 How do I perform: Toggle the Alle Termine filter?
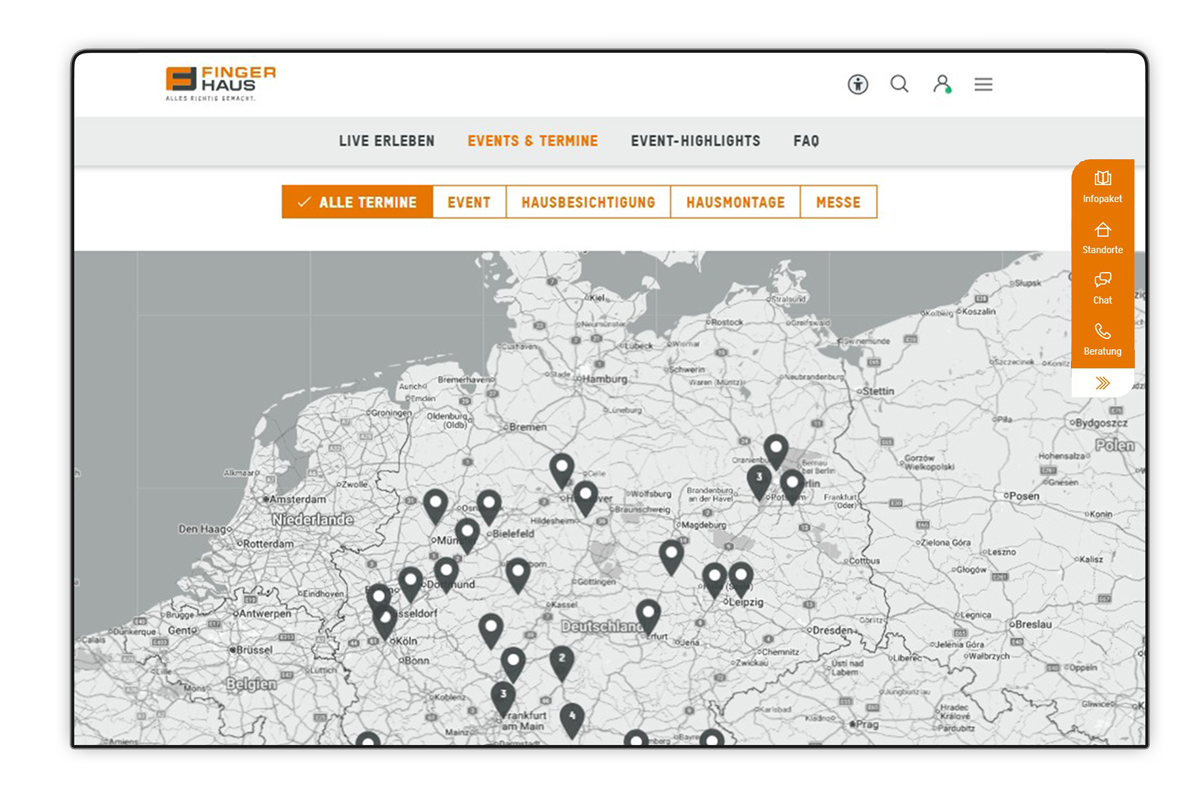[x=357, y=202]
